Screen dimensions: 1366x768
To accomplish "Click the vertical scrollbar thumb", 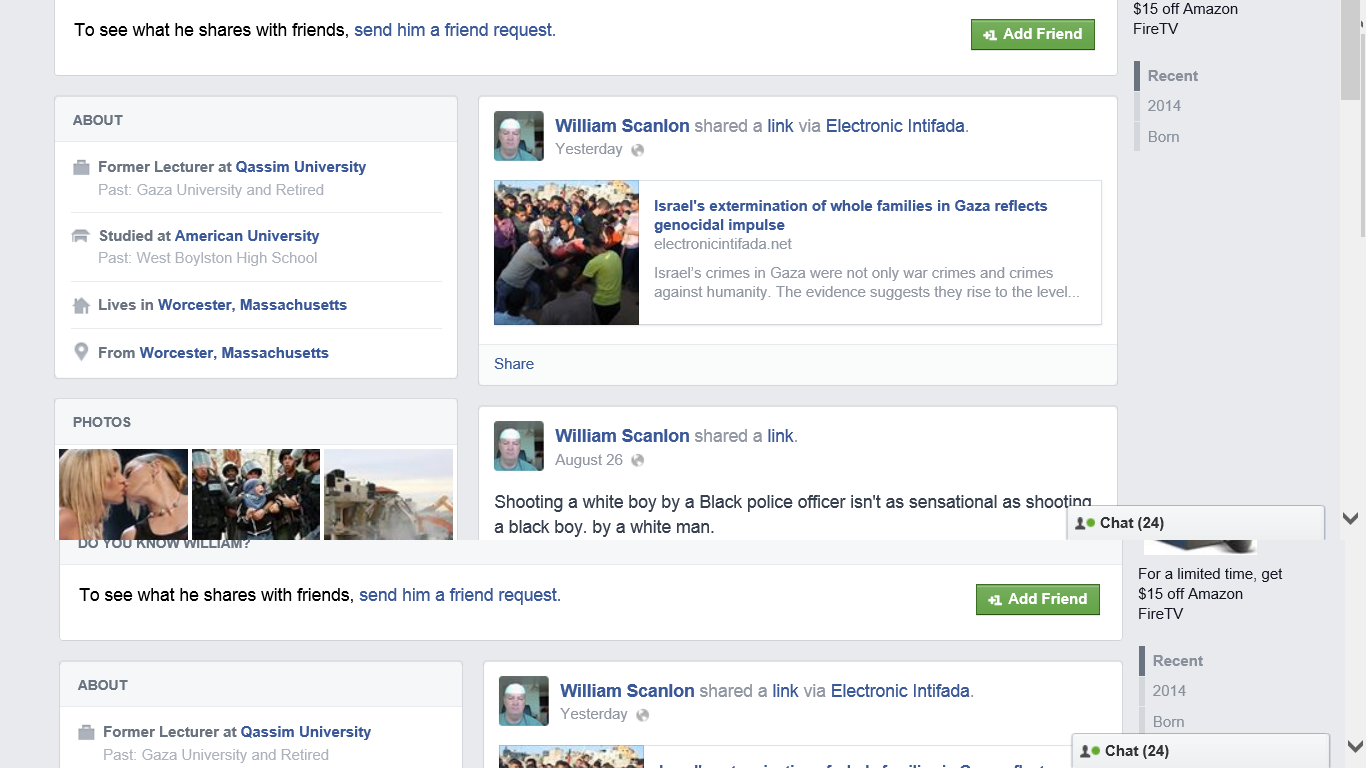I will tap(1351, 50).
